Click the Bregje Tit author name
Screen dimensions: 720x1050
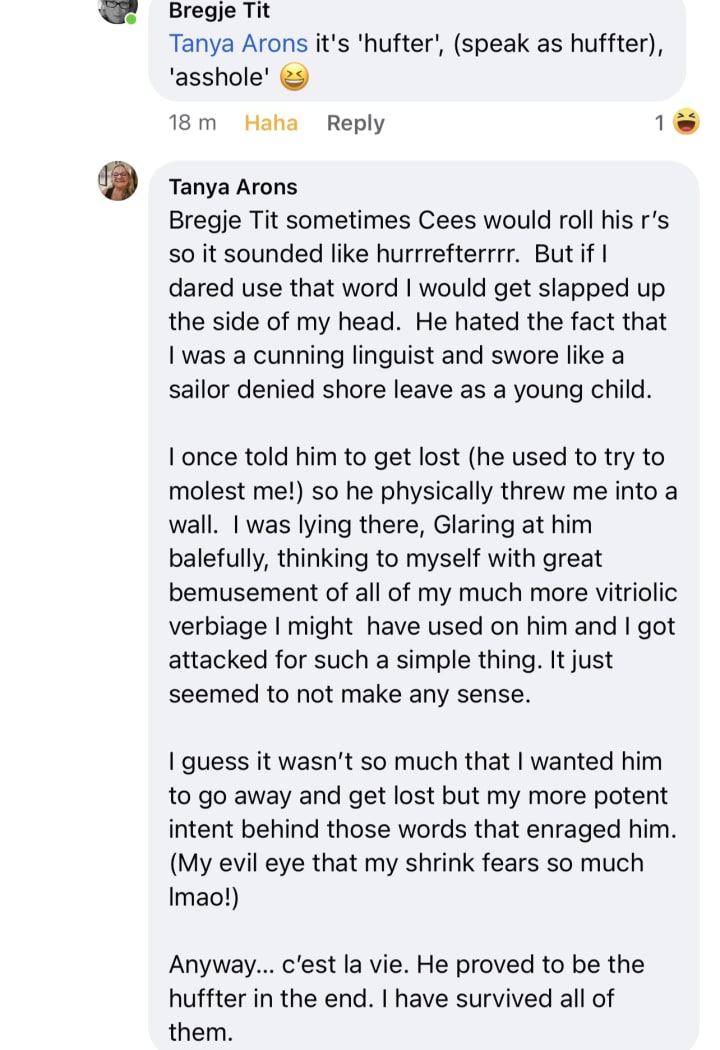pyautogui.click(x=219, y=11)
